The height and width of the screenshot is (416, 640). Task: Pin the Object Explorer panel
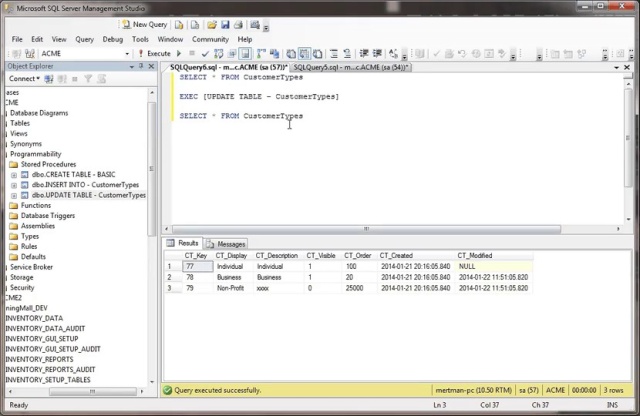[142, 65]
